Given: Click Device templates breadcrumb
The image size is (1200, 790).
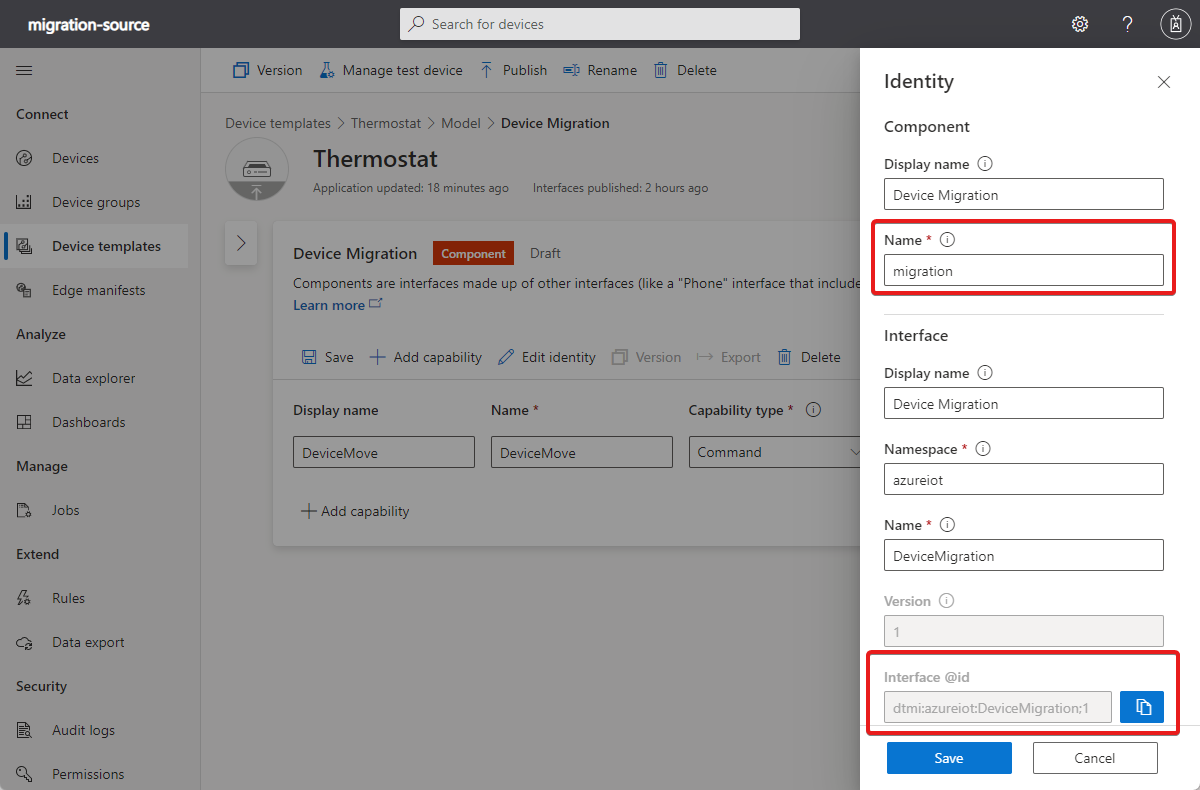Looking at the screenshot, I should click(277, 123).
